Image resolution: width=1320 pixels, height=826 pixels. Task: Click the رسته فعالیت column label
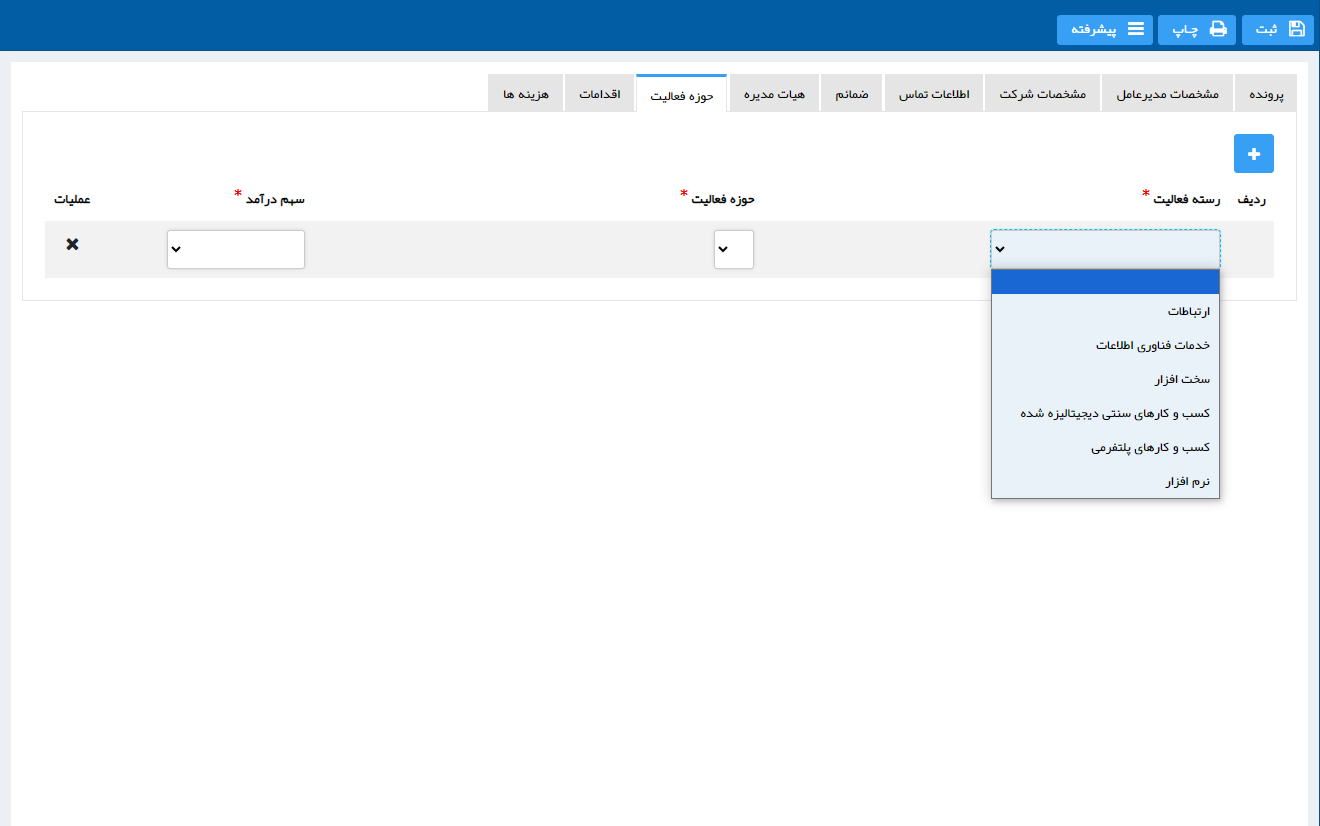tap(1187, 200)
